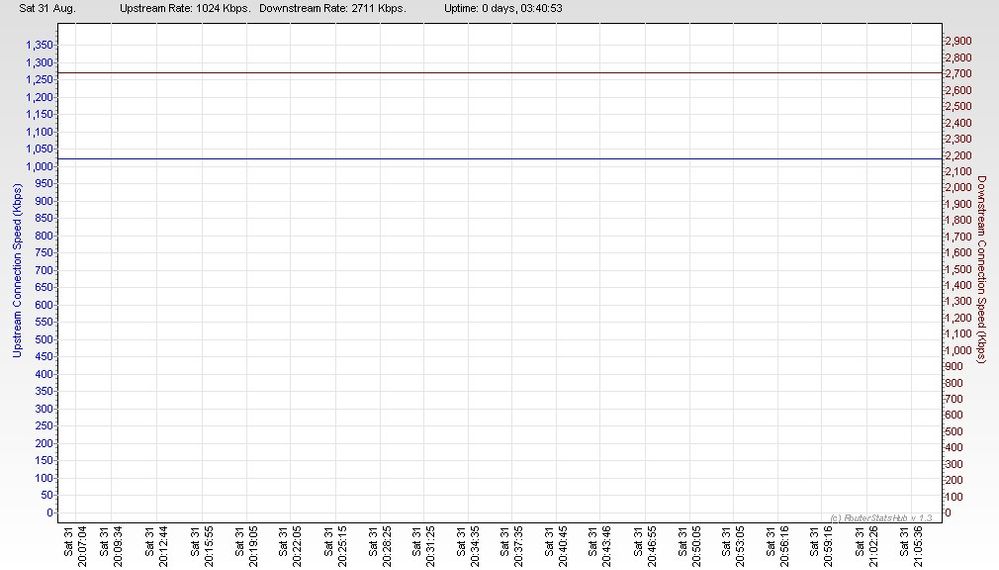Viewport: 999px width, 570px height.
Task: Click the 1,000 downstream axis label
Action: pyautogui.click(x=958, y=350)
